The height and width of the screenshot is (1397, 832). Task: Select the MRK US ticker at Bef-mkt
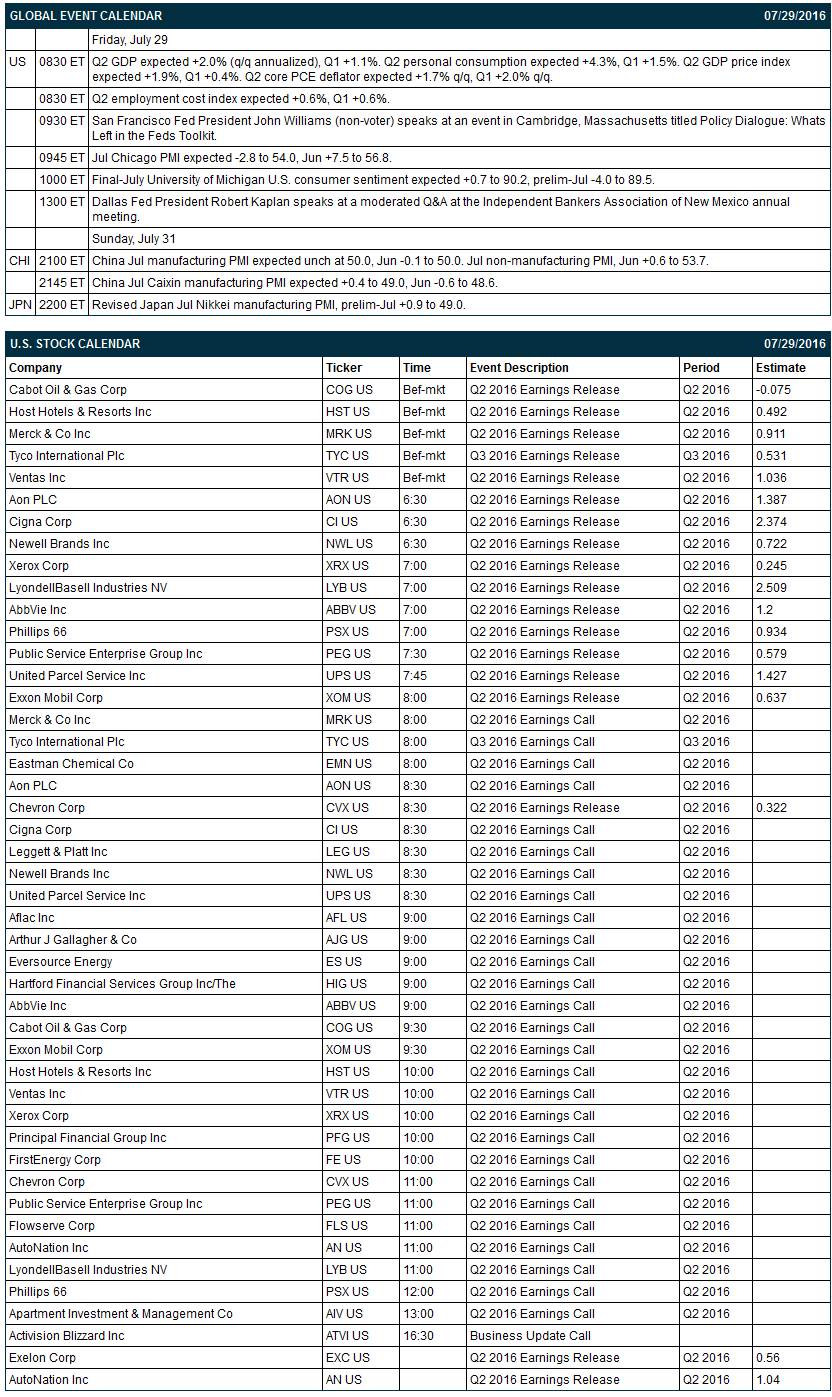pos(347,434)
